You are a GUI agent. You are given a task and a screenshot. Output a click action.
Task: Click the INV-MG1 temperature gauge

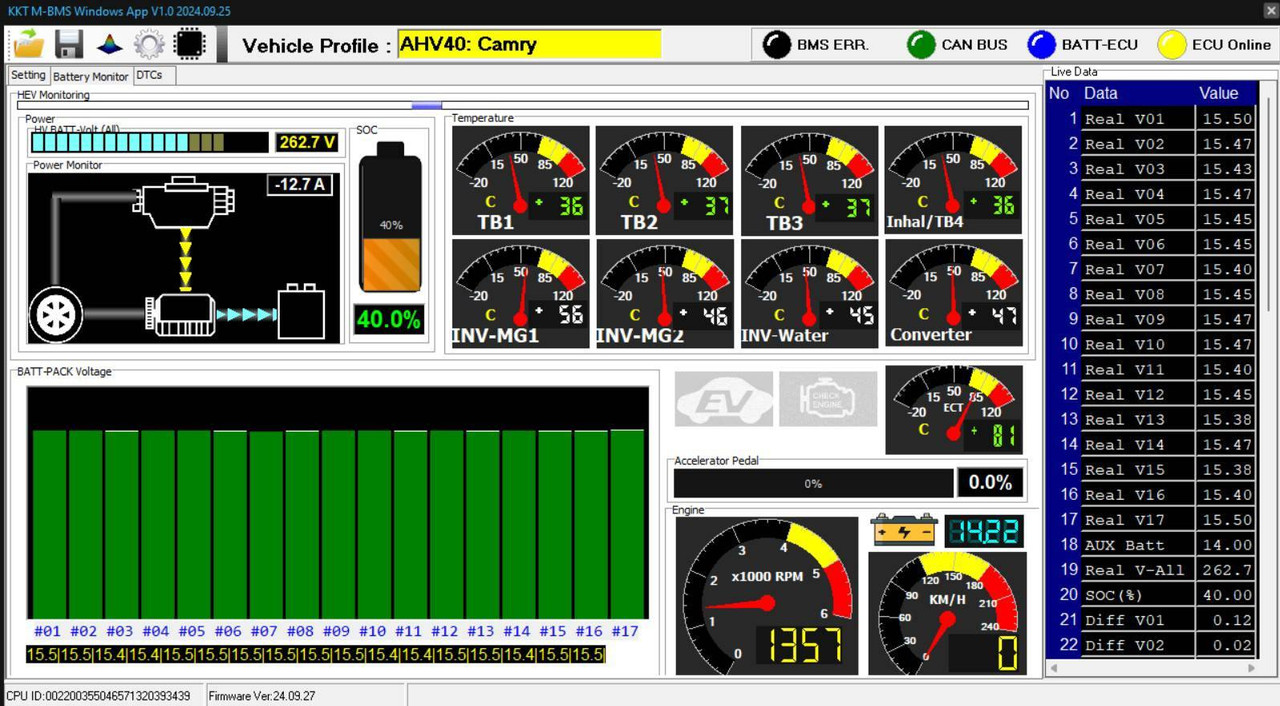521,293
